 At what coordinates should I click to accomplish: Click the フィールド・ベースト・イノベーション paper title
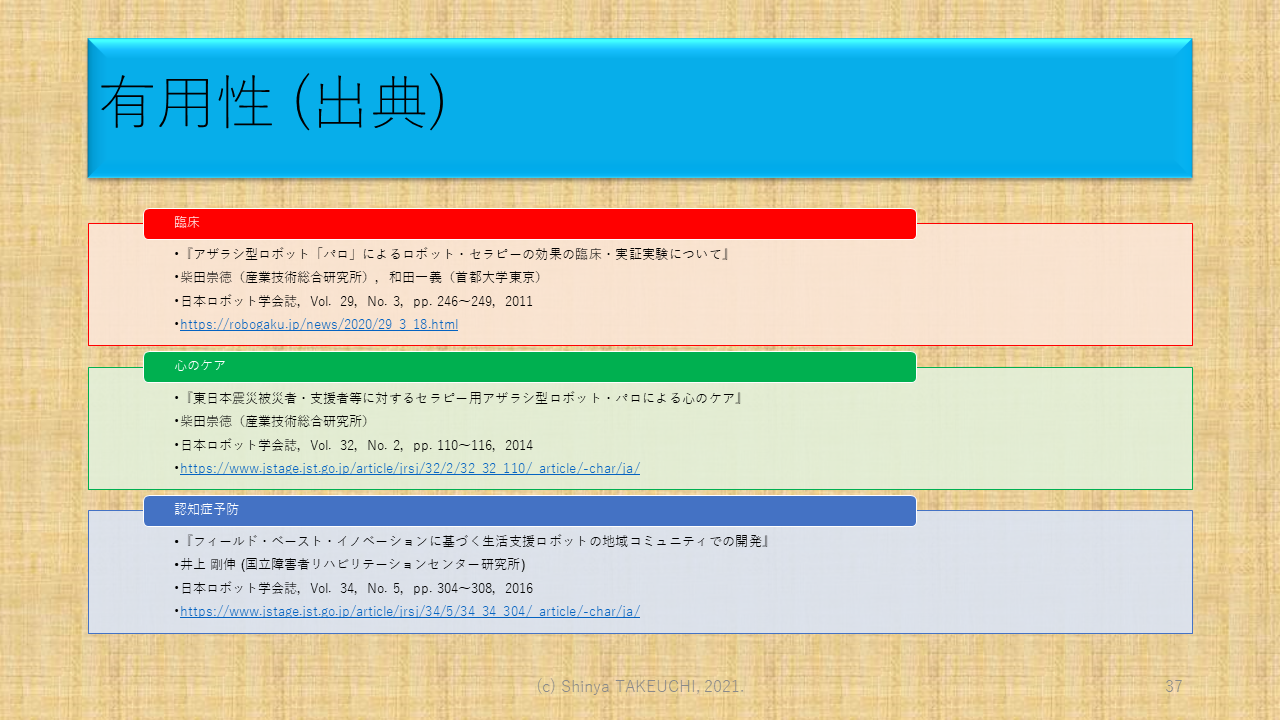click(x=473, y=541)
